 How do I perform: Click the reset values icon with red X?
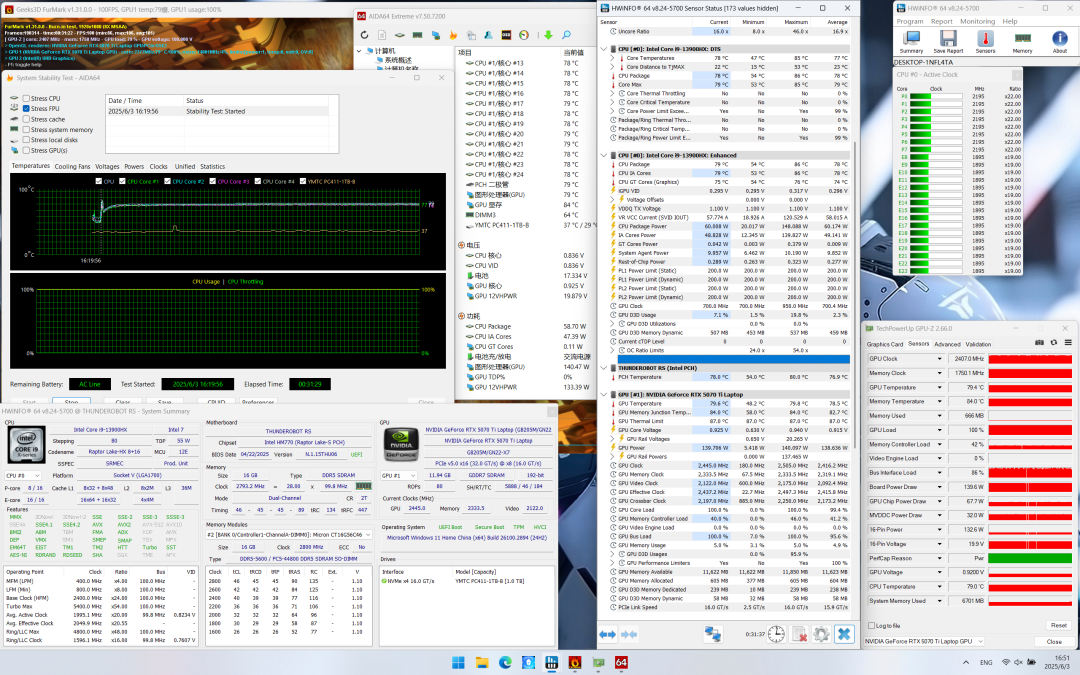point(799,634)
